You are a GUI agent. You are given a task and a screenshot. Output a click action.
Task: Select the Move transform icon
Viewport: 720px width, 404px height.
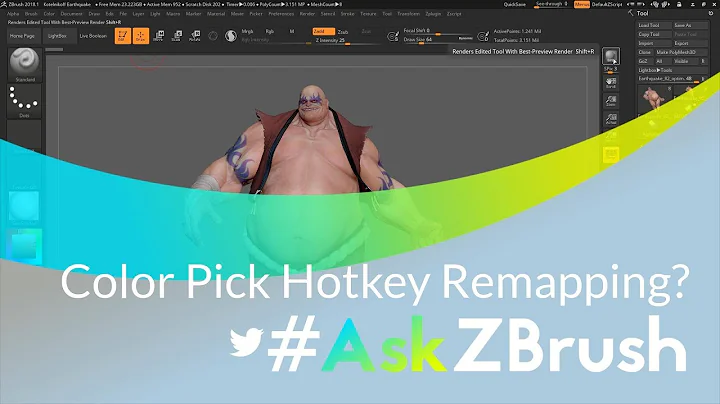[x=158, y=36]
